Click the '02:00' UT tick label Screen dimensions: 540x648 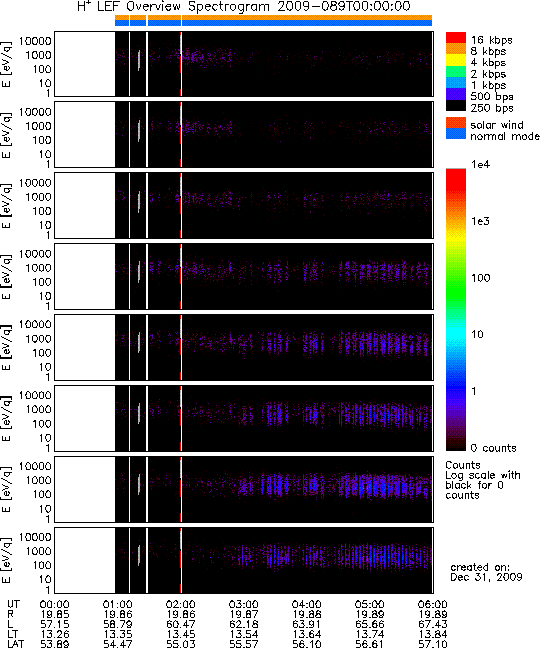[x=181, y=604]
